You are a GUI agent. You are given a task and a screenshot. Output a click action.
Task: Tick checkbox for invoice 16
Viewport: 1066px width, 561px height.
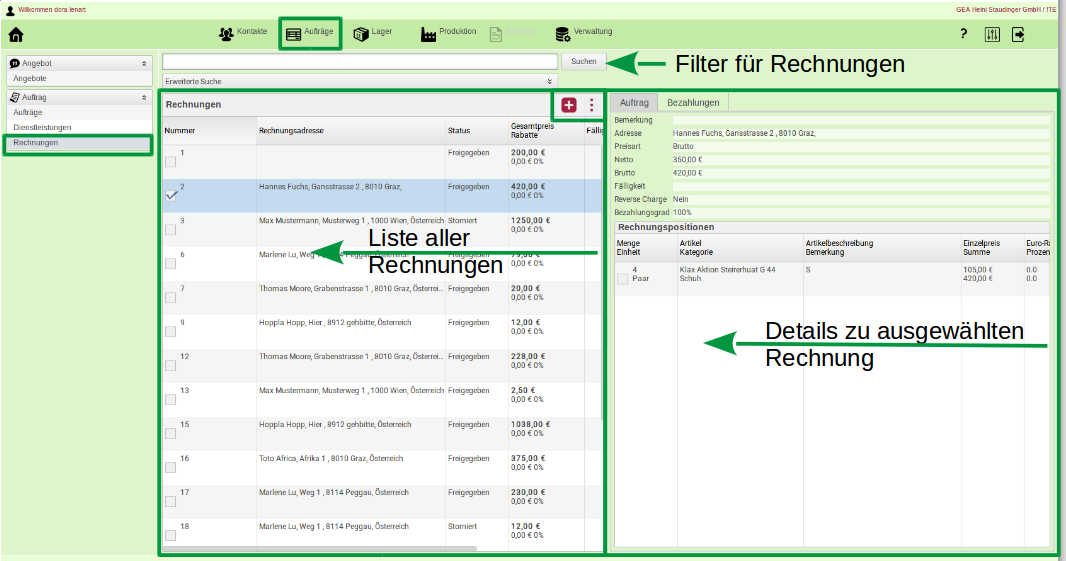click(x=171, y=468)
